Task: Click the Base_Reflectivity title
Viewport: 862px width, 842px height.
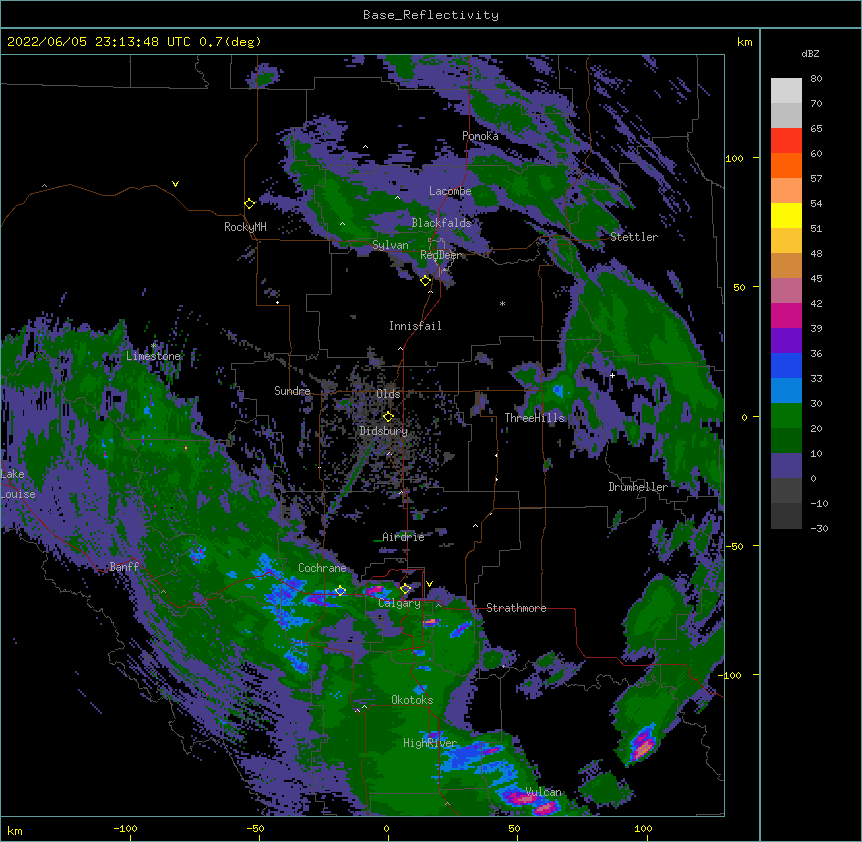Action: click(x=431, y=15)
